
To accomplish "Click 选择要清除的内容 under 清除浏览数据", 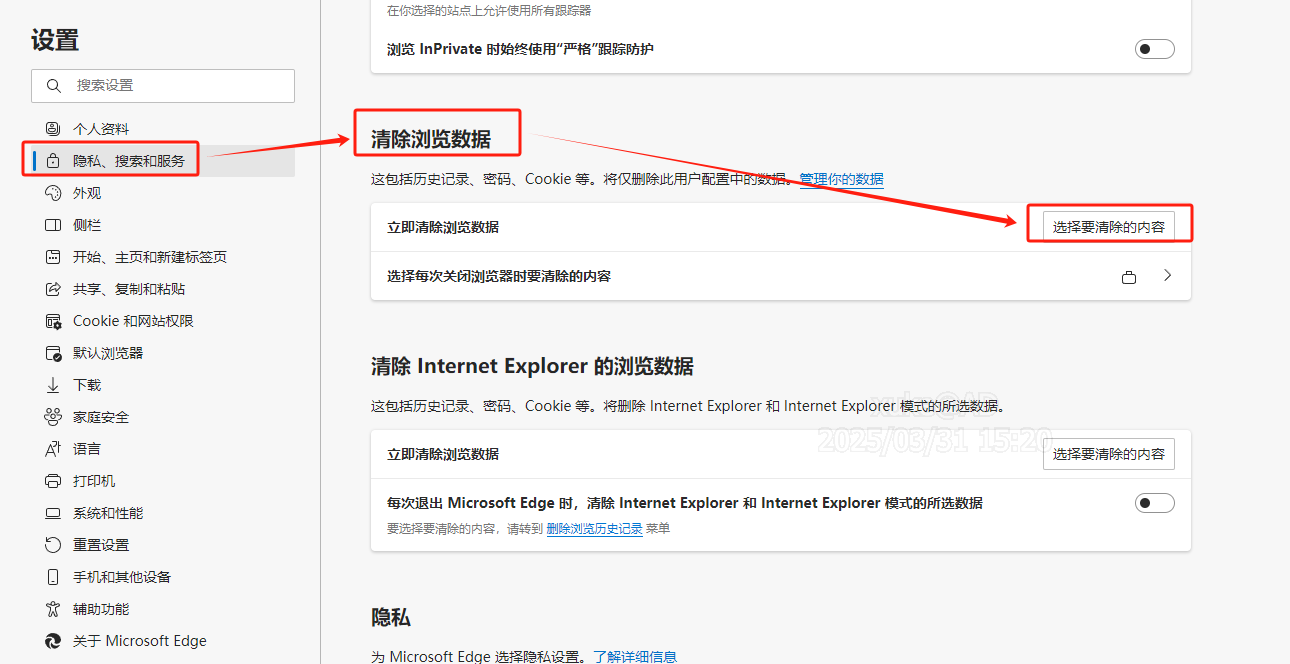I will tap(1108, 227).
